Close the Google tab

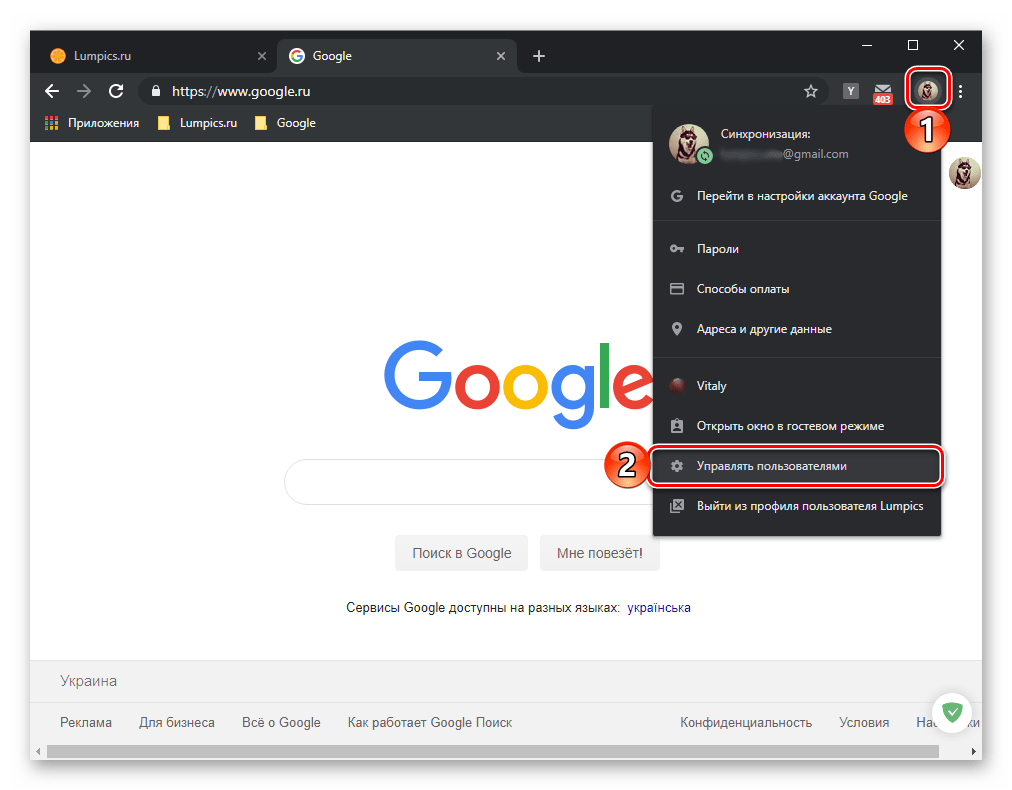[500, 56]
